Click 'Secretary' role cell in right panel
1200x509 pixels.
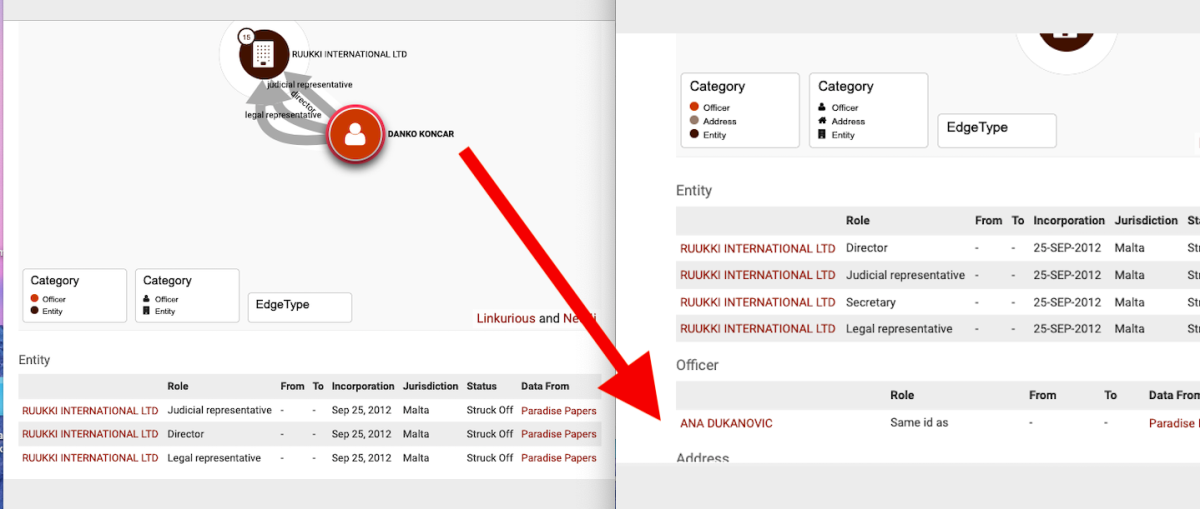click(871, 302)
